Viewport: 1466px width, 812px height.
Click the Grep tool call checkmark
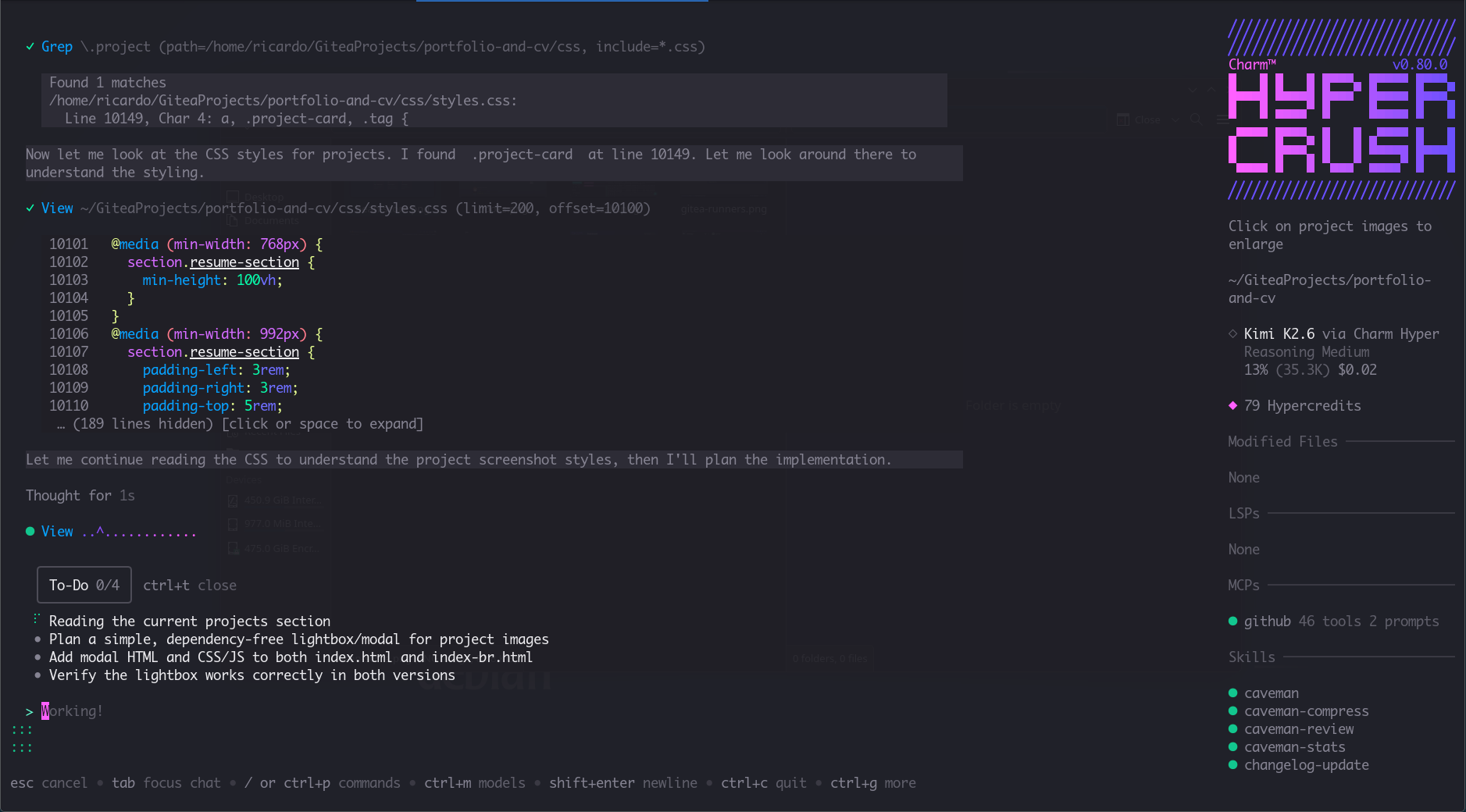(x=30, y=47)
